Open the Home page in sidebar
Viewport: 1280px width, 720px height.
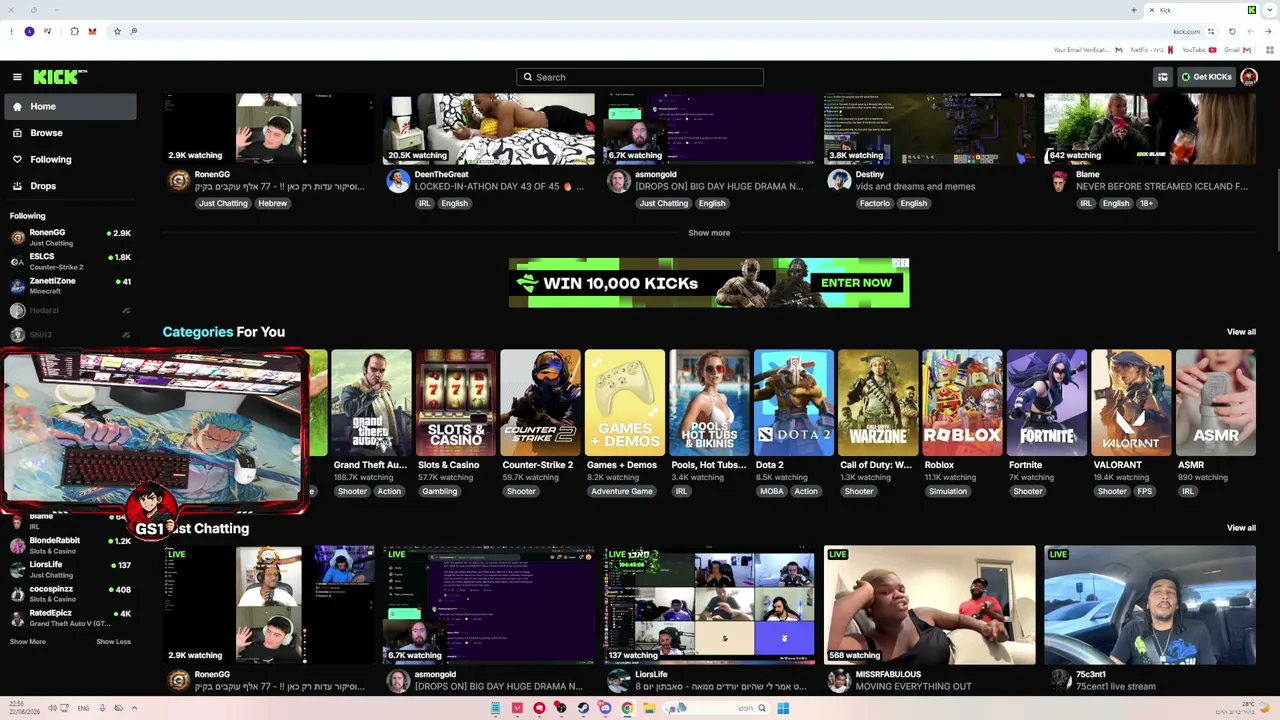pyautogui.click(x=70, y=107)
